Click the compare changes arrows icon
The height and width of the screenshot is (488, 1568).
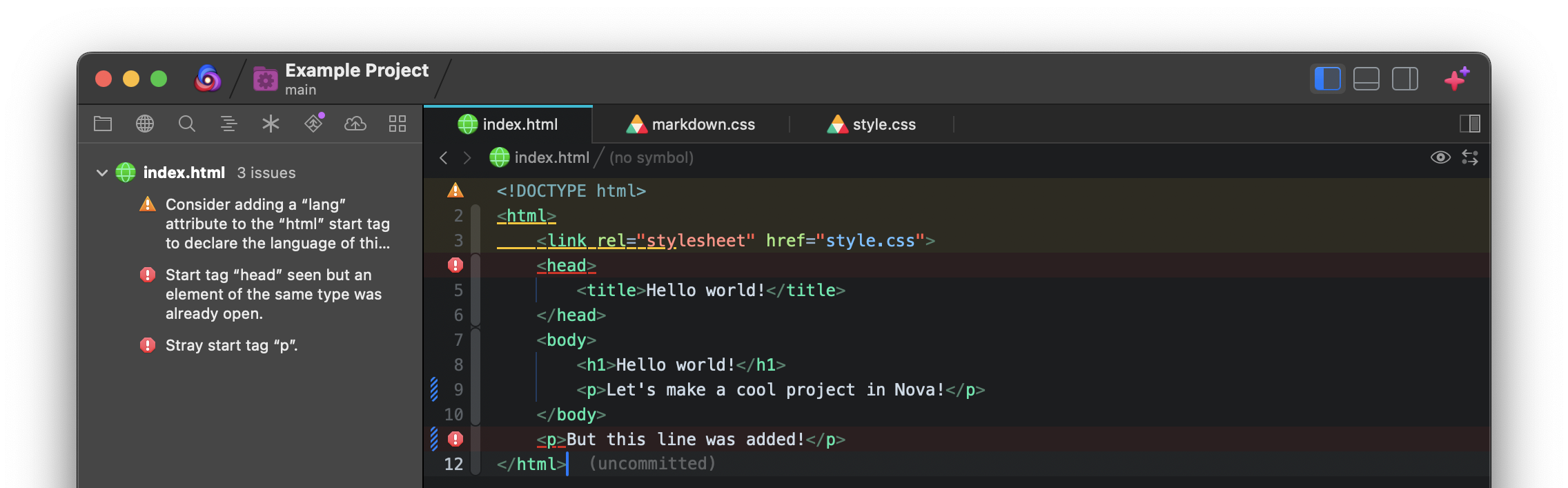(x=1470, y=157)
